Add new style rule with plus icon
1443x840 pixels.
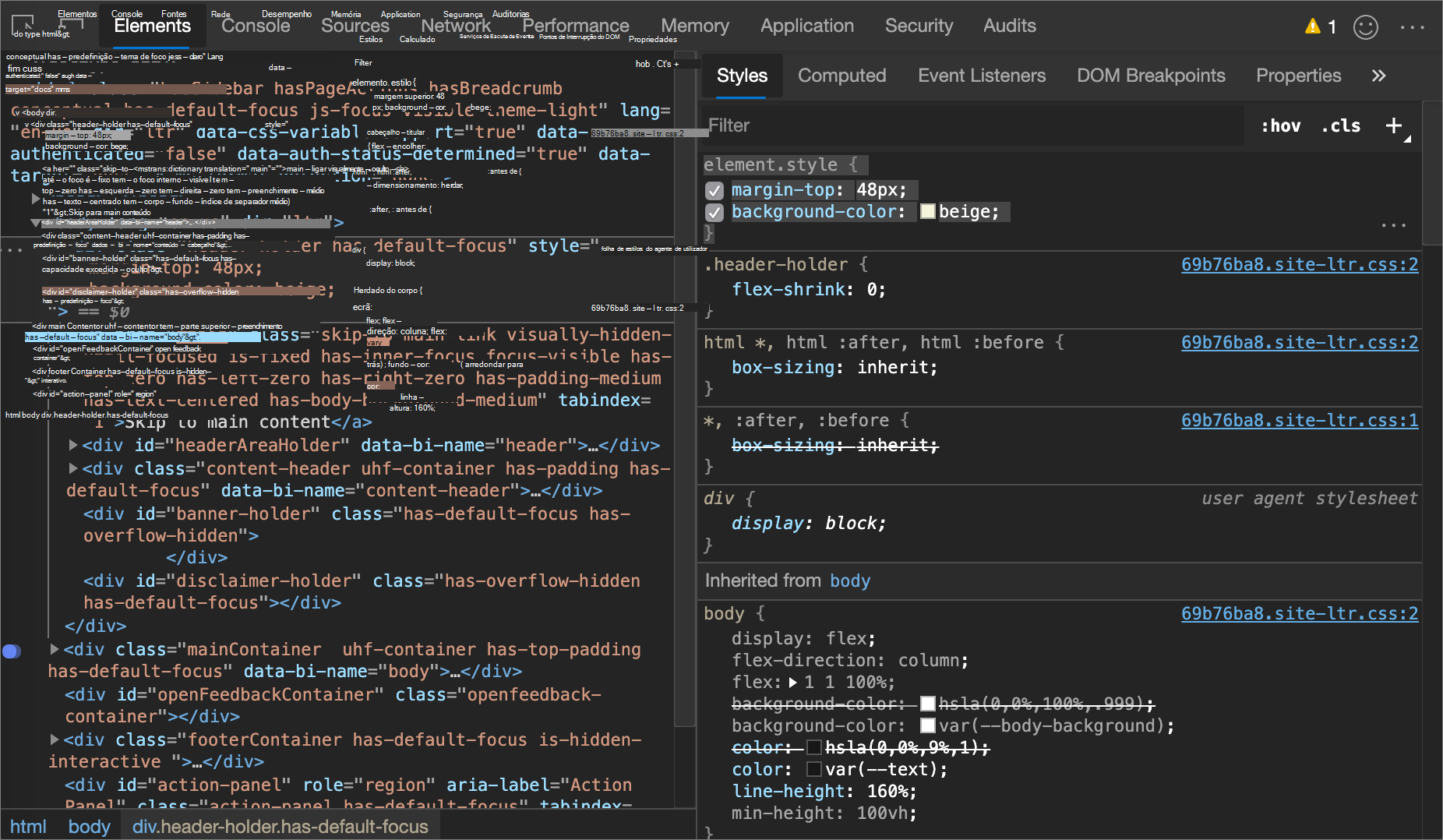point(1394,125)
